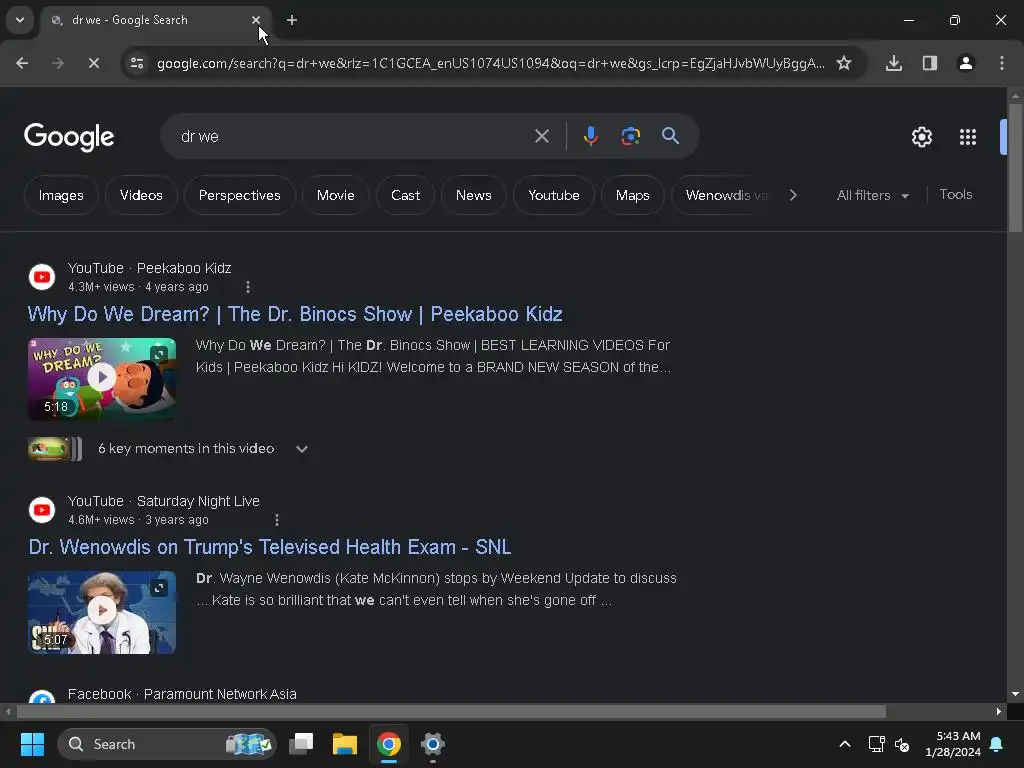
Task: Open Settings gear on the taskbar
Action: tap(432, 744)
